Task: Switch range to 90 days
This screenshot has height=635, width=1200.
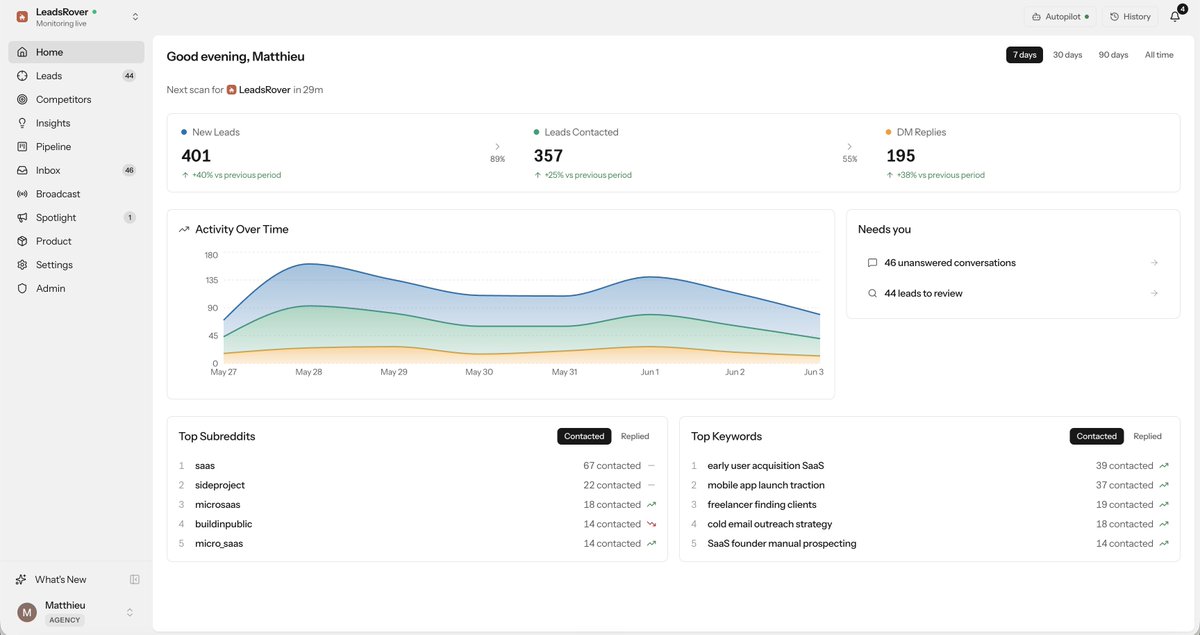Action: click(x=1113, y=55)
